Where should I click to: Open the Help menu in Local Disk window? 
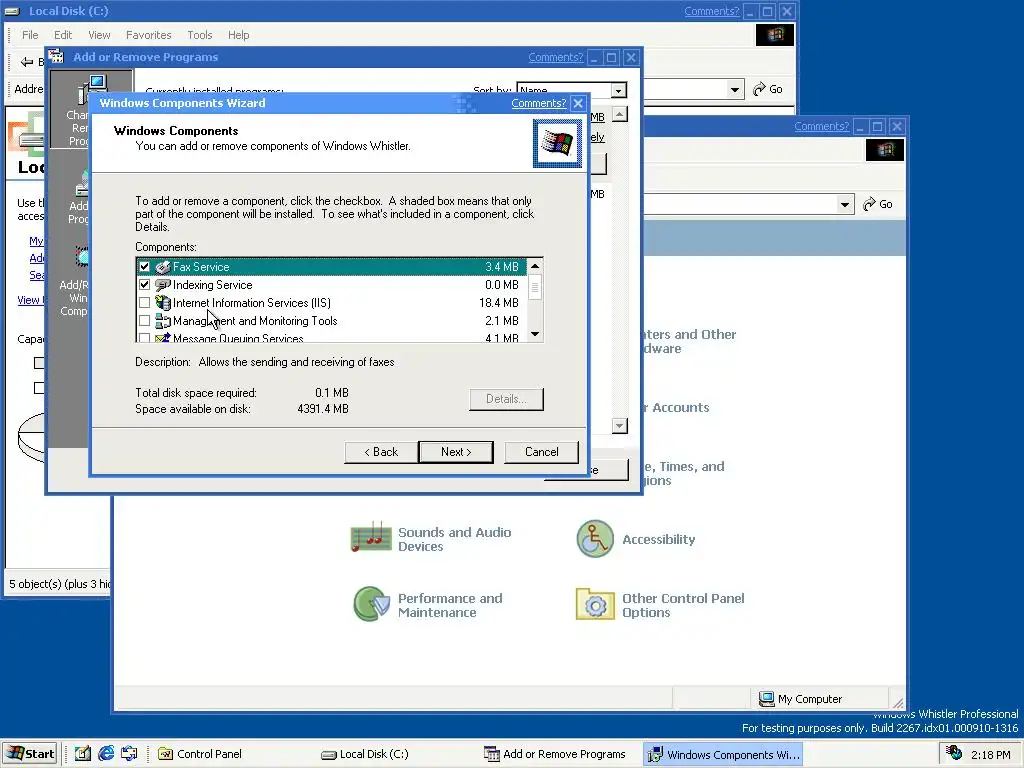238,35
